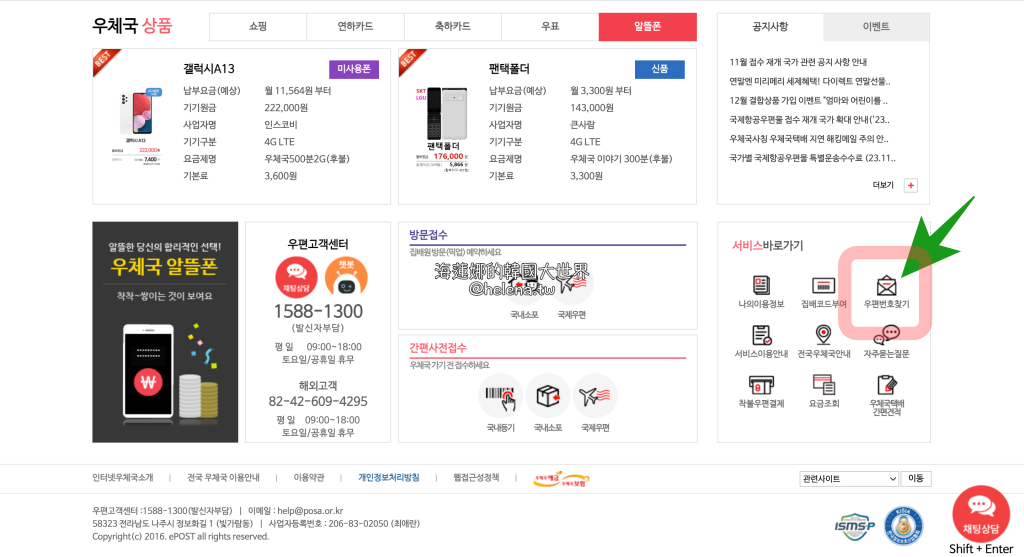Open the 서비스이용안내 checklist icon
Screen dimensions: 1024x557
click(x=761, y=337)
